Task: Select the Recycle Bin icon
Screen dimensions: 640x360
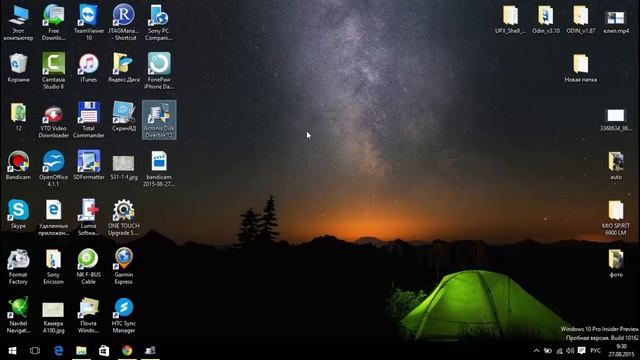Action: 18,68
